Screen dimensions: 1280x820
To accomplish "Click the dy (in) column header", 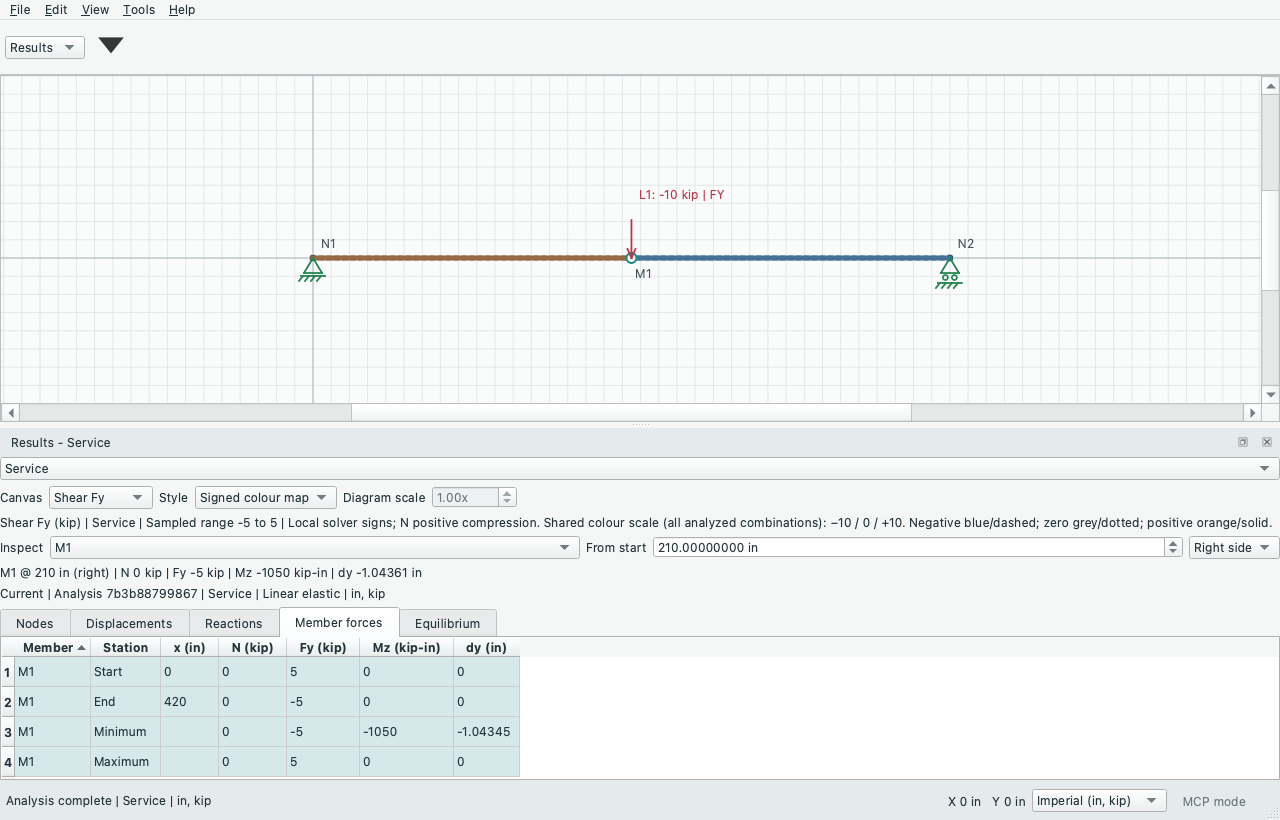I will [486, 647].
